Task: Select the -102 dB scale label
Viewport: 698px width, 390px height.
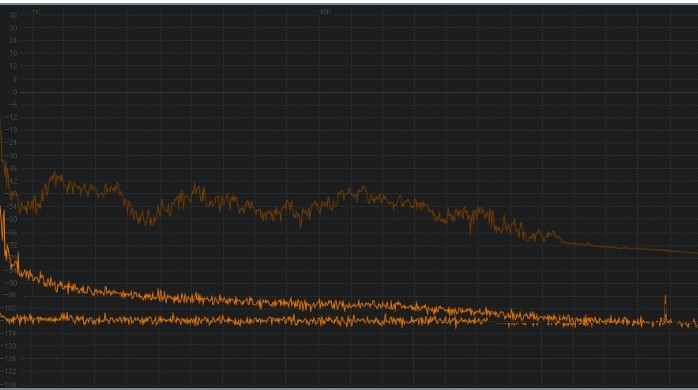Action: [x=10, y=308]
